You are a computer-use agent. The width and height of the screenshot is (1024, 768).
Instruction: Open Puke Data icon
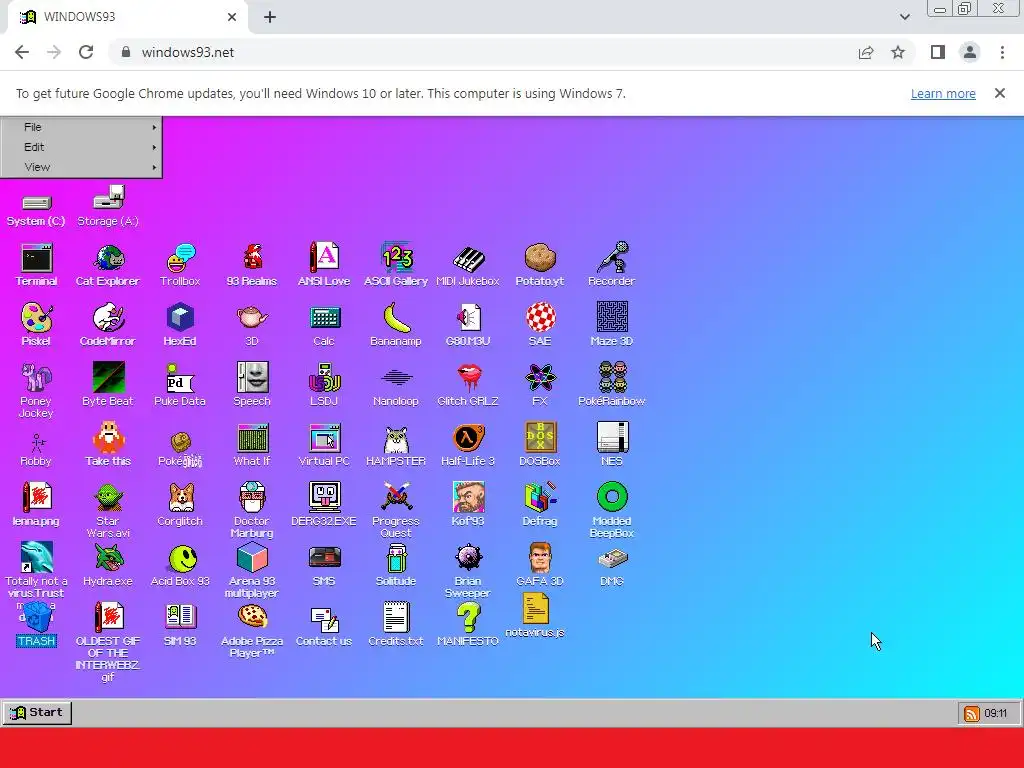pos(180,385)
